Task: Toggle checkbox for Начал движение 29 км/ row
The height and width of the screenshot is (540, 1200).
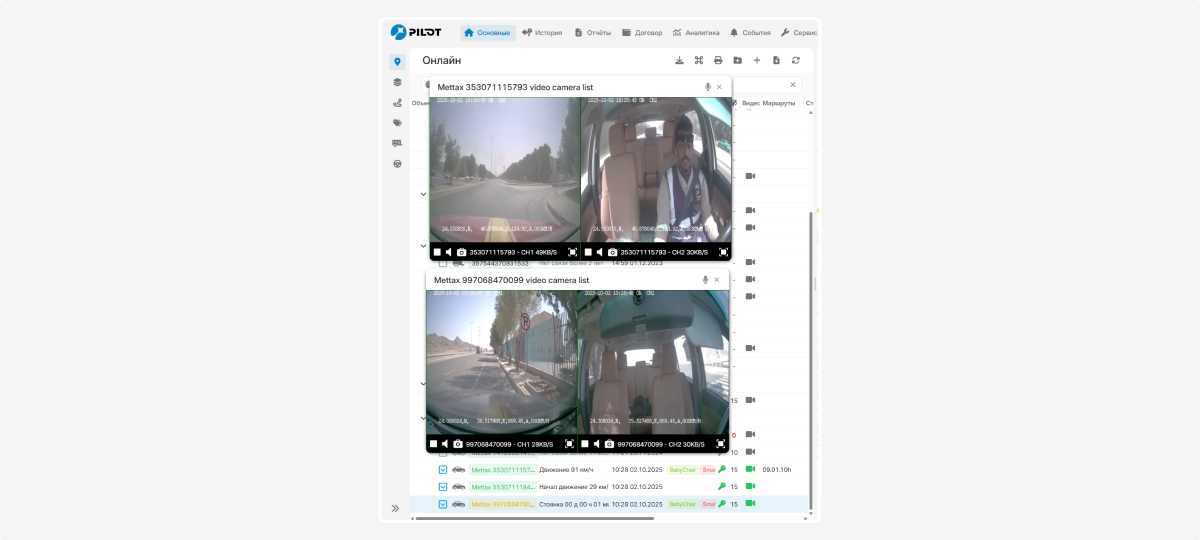Action: click(x=443, y=487)
